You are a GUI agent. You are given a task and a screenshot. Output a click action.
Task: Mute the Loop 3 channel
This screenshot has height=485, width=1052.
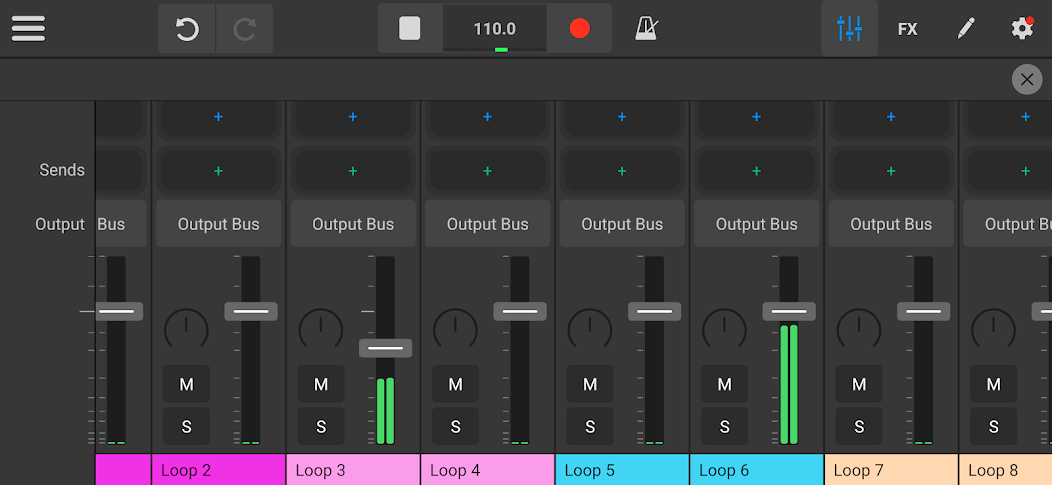(321, 384)
